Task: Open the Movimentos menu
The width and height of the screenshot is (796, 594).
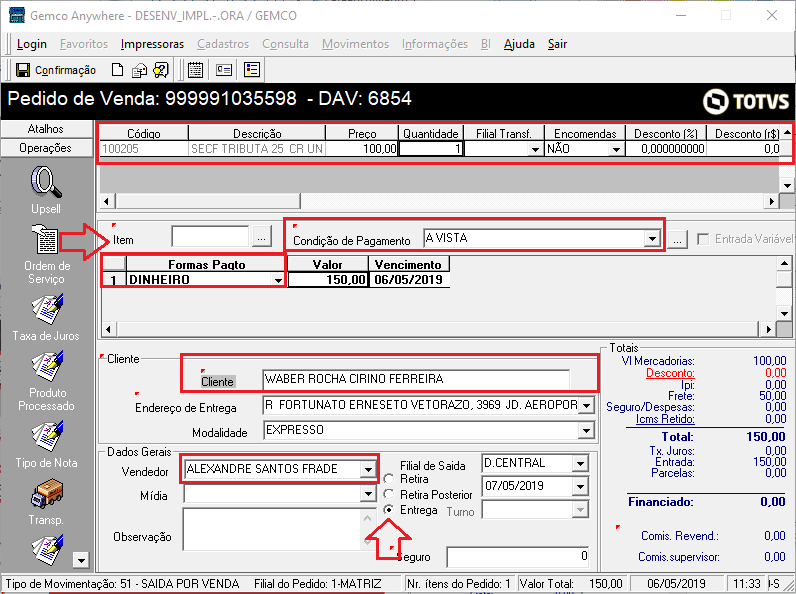Action: (x=355, y=44)
